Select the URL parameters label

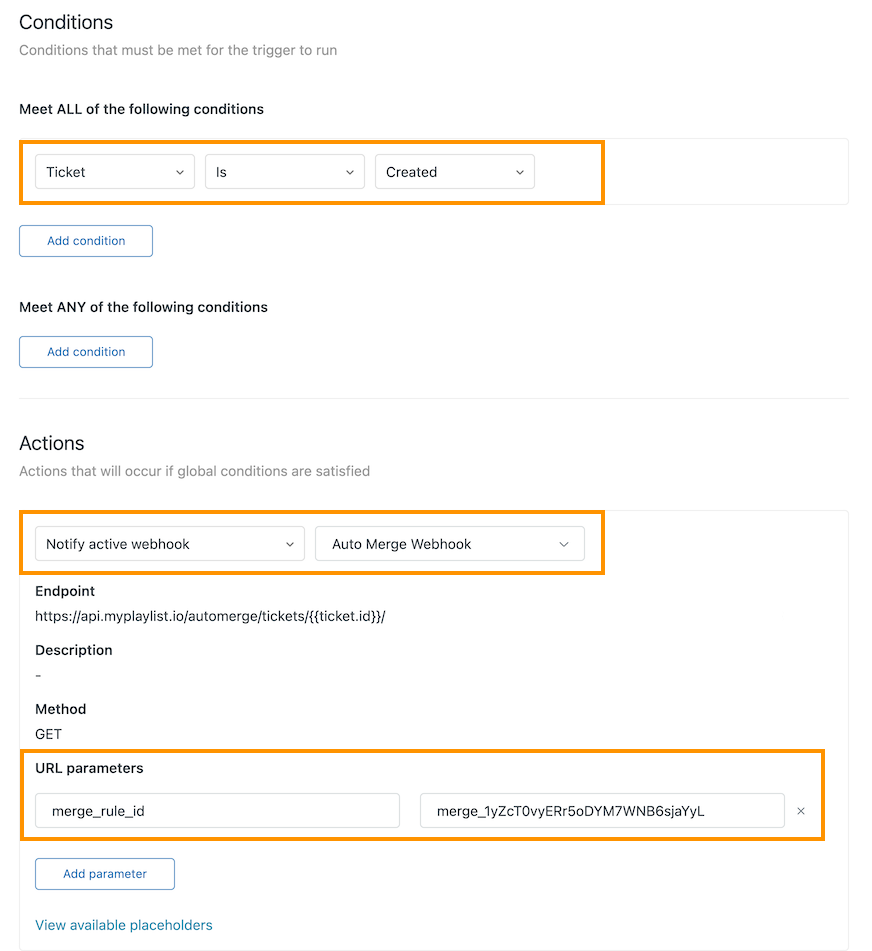pos(89,768)
